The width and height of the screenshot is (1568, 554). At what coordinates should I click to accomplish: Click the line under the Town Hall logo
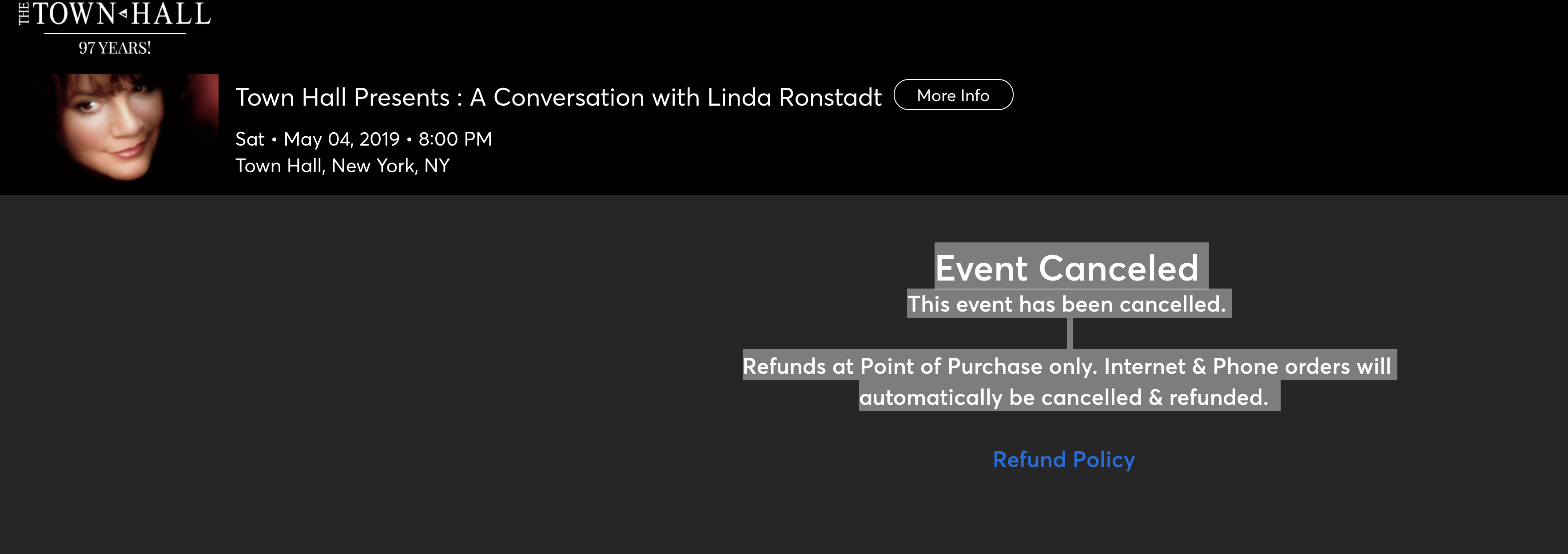coord(115,33)
